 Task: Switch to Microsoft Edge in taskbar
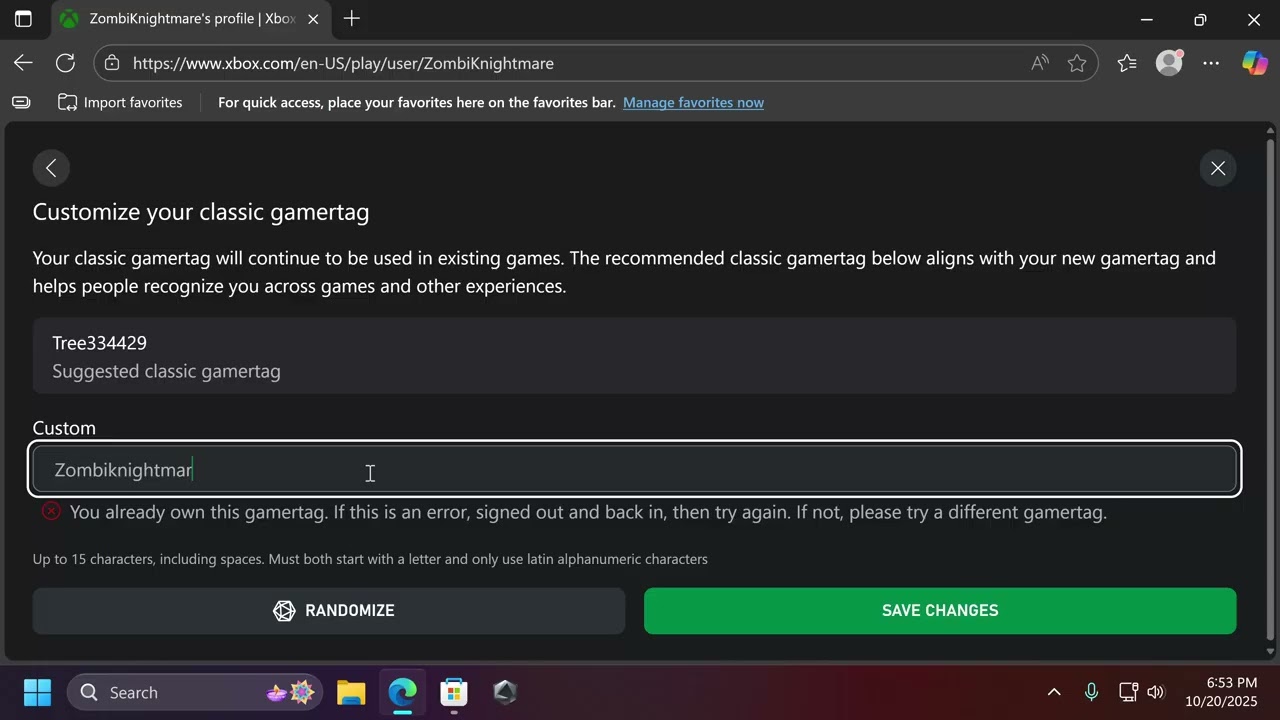click(x=402, y=692)
